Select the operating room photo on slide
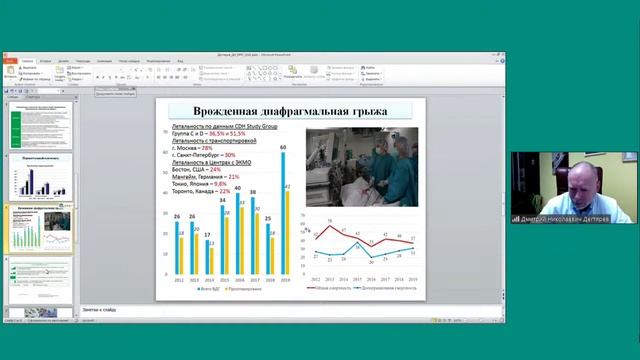Screen dimensions: 640x360 click(x=362, y=167)
